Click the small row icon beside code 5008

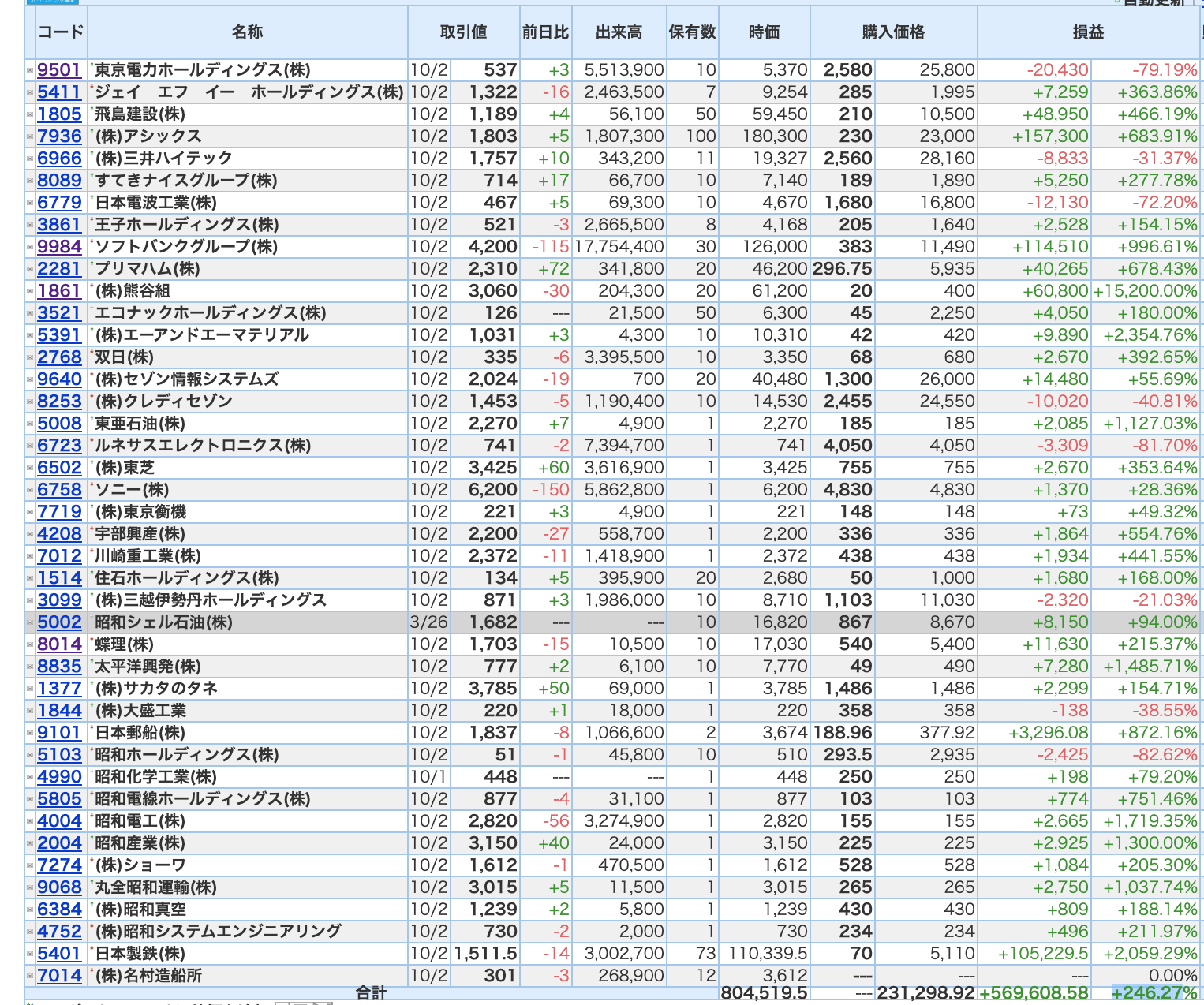pyautogui.click(x=30, y=424)
